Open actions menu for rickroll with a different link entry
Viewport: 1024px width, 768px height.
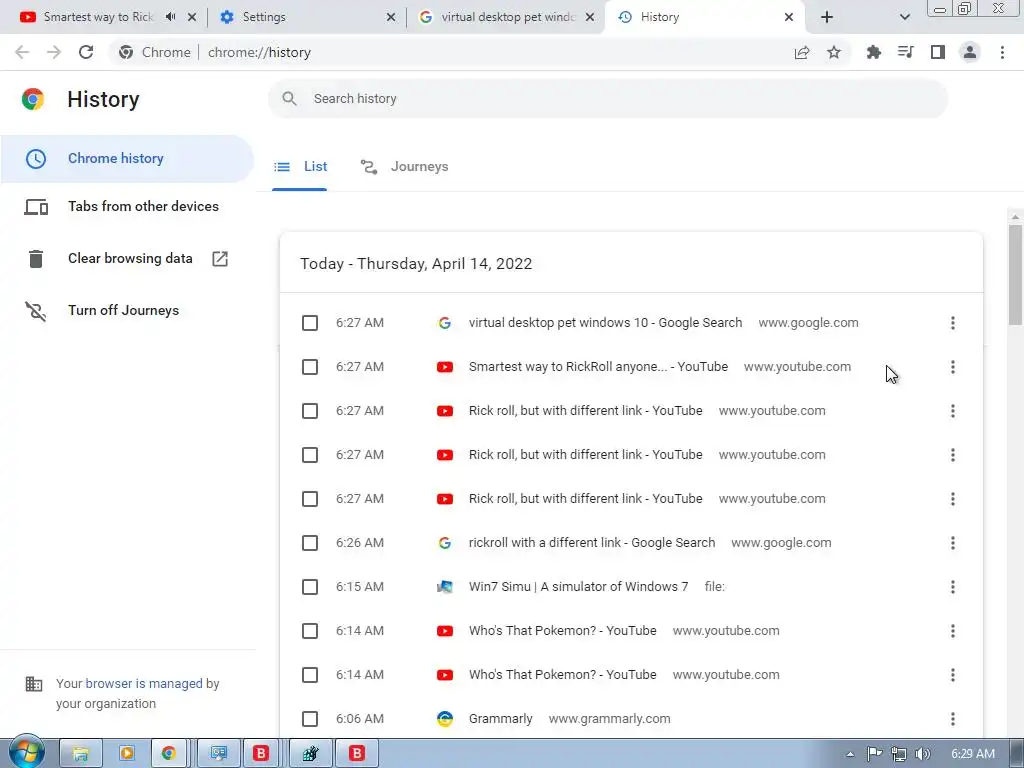[x=953, y=543]
